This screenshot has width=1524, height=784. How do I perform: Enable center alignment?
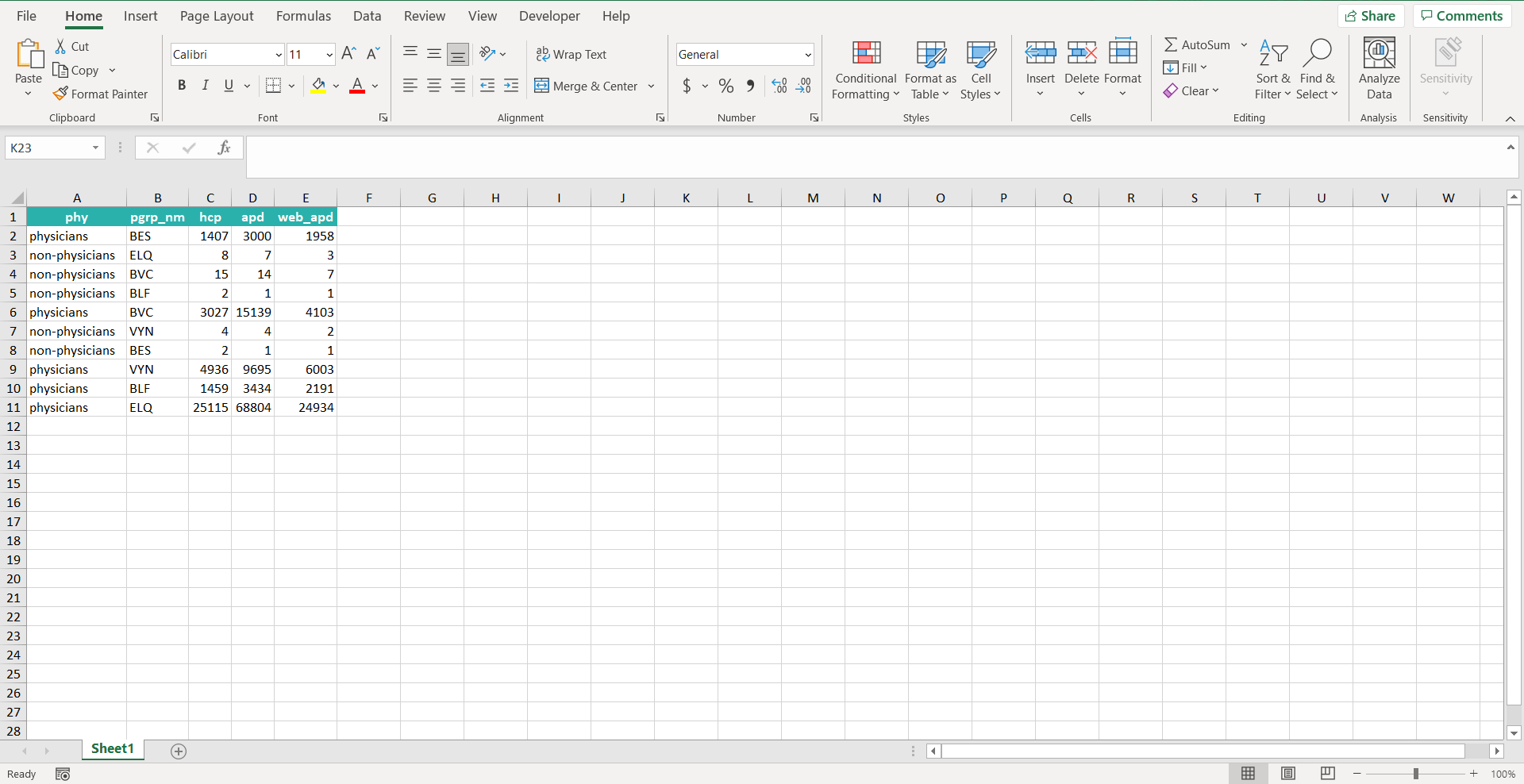[433, 86]
